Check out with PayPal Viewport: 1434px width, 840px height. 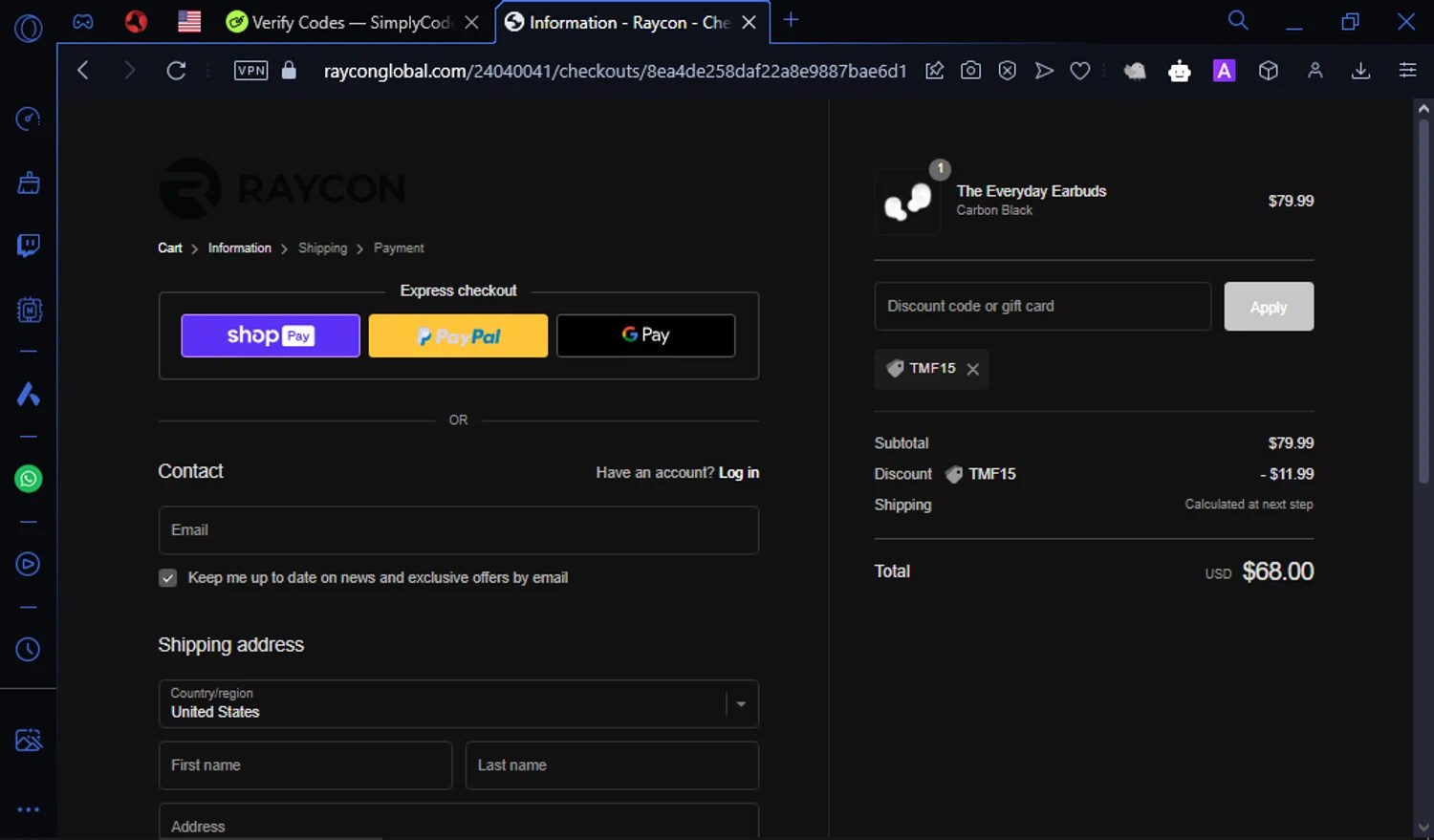tap(458, 335)
